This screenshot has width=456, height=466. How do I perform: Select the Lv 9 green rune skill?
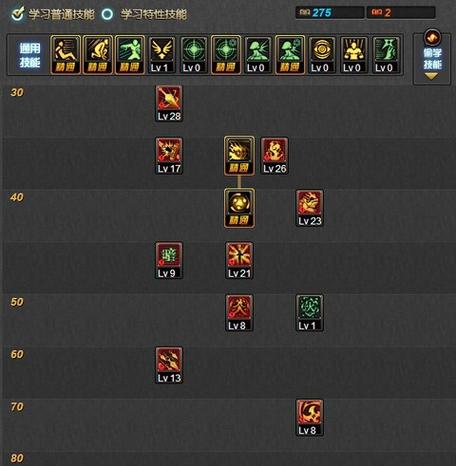(x=169, y=260)
